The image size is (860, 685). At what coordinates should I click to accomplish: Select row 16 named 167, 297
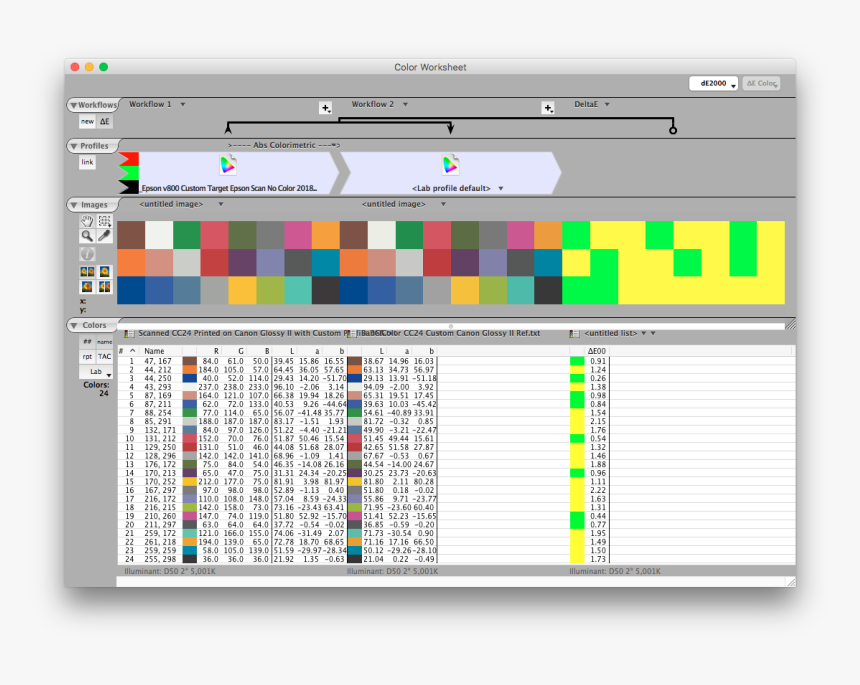click(456, 490)
